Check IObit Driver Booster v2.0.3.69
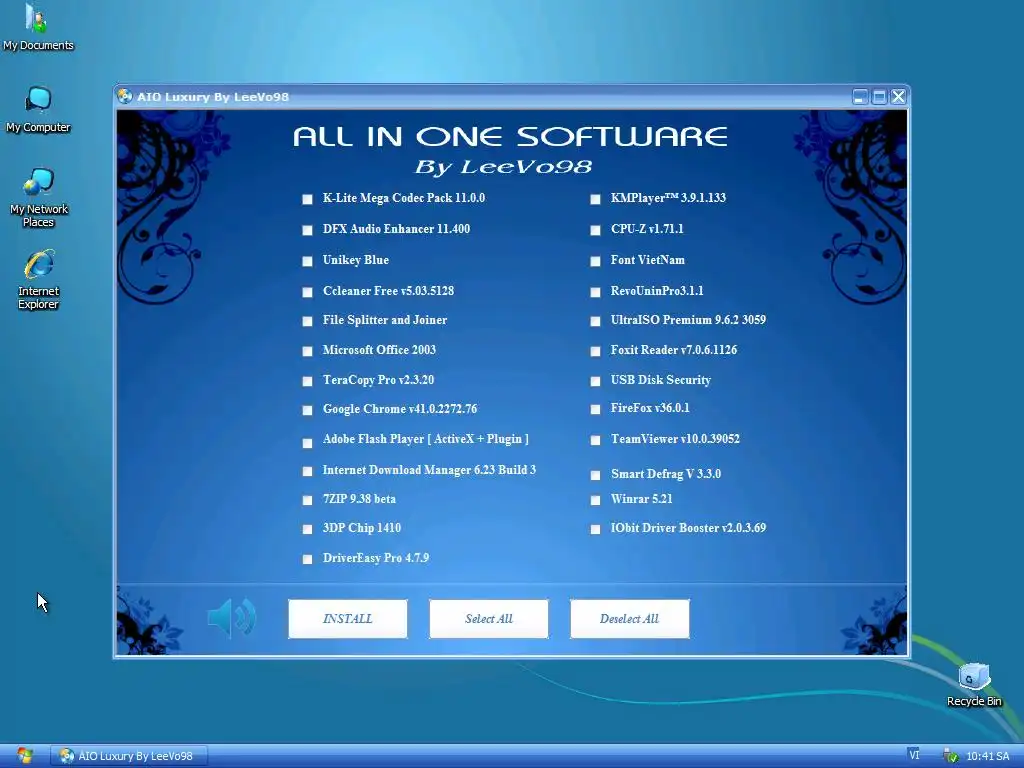Viewport: 1024px width, 768px height. click(x=596, y=529)
